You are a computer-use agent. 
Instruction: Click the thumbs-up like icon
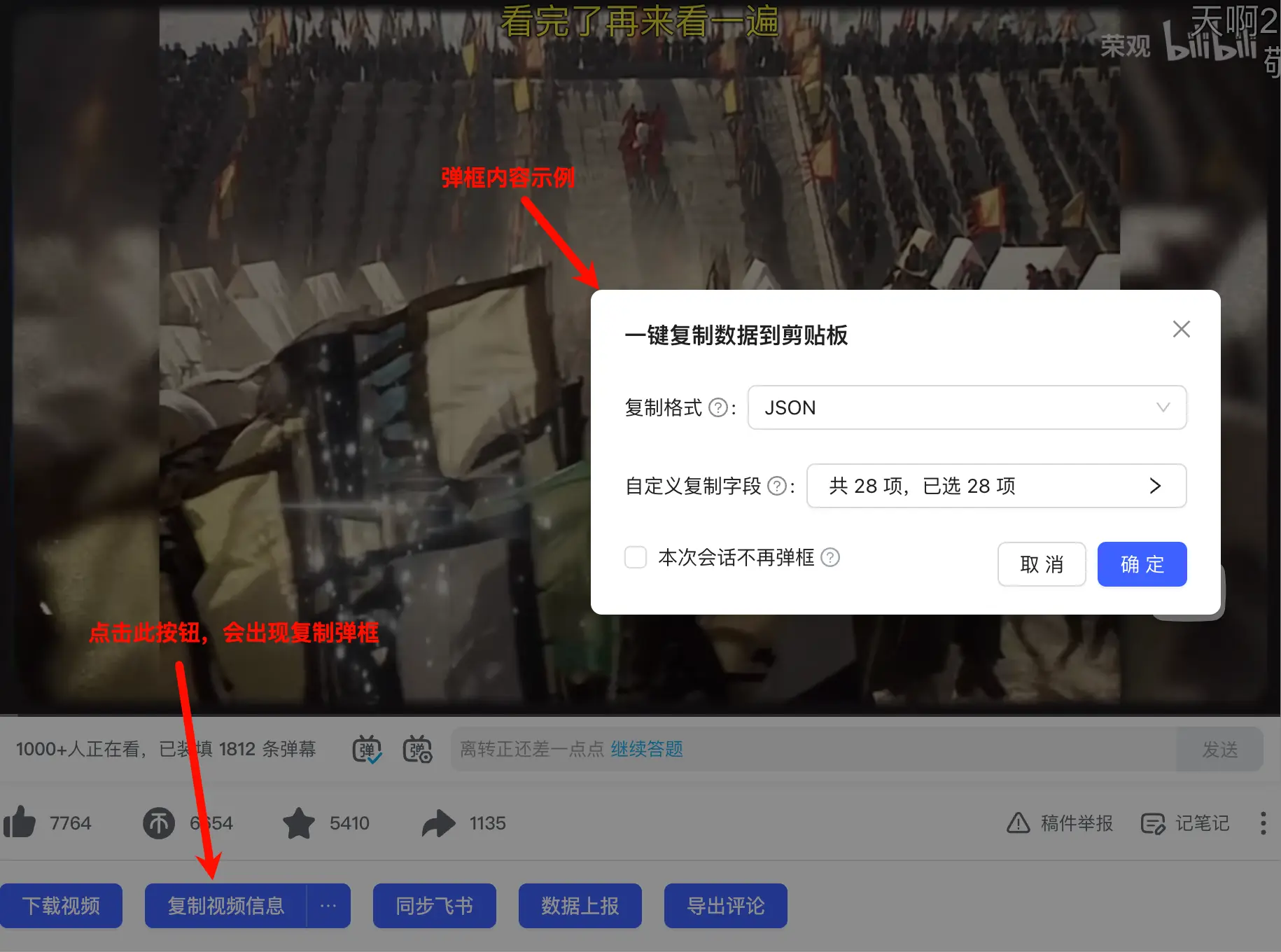[20, 822]
